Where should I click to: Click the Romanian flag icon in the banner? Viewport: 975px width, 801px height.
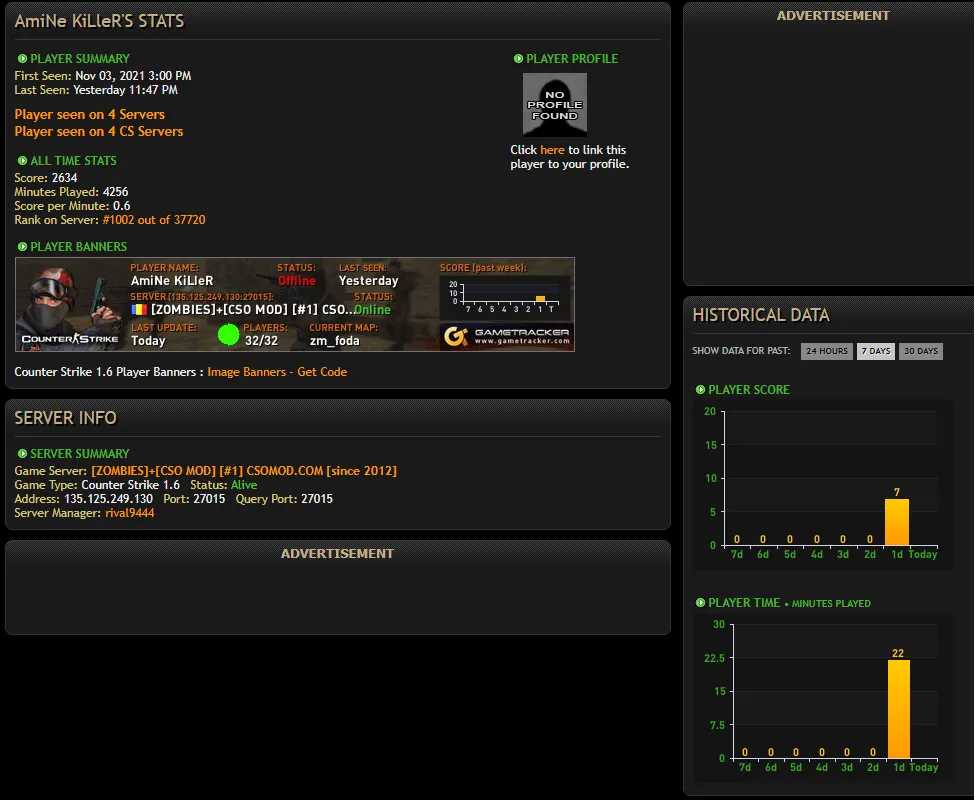[x=139, y=310]
